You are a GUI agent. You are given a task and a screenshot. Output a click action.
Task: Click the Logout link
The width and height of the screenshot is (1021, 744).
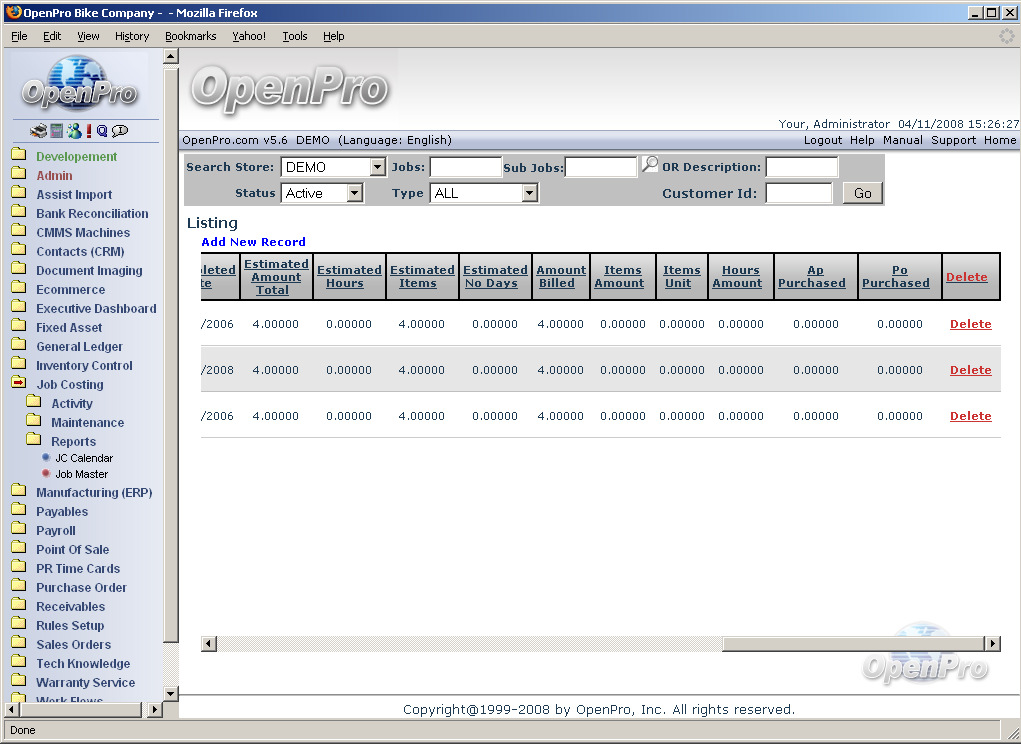pos(822,140)
